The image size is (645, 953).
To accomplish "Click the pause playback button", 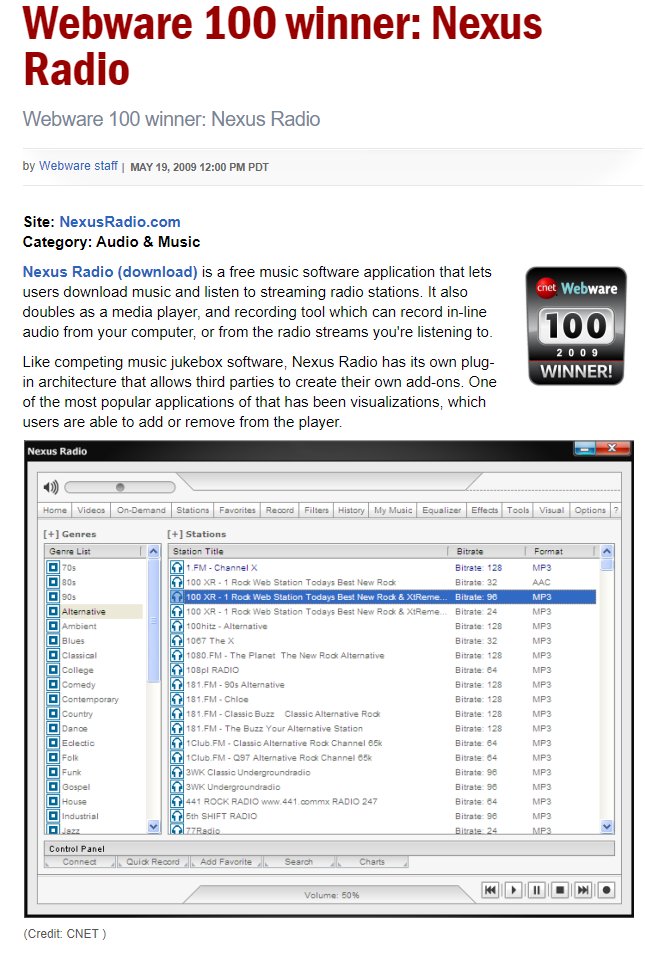I will 537,890.
